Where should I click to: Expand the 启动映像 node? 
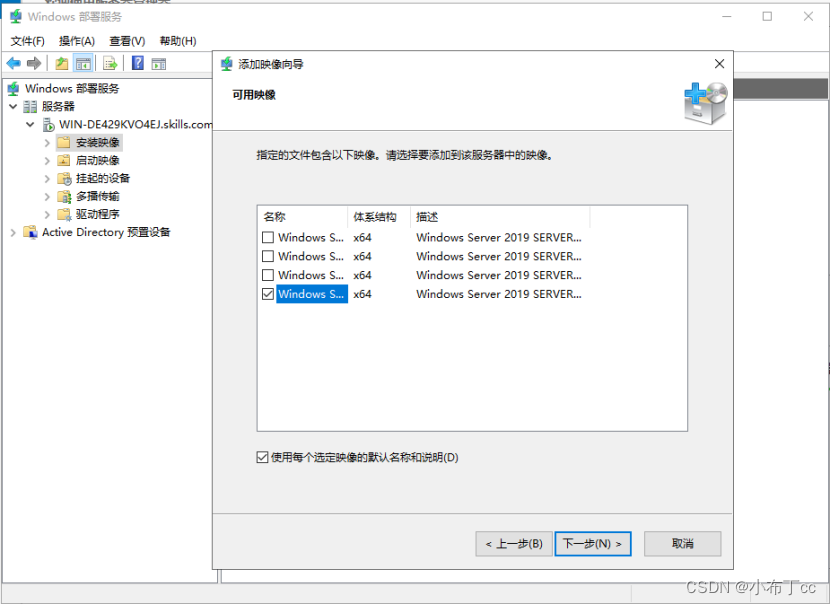47,161
